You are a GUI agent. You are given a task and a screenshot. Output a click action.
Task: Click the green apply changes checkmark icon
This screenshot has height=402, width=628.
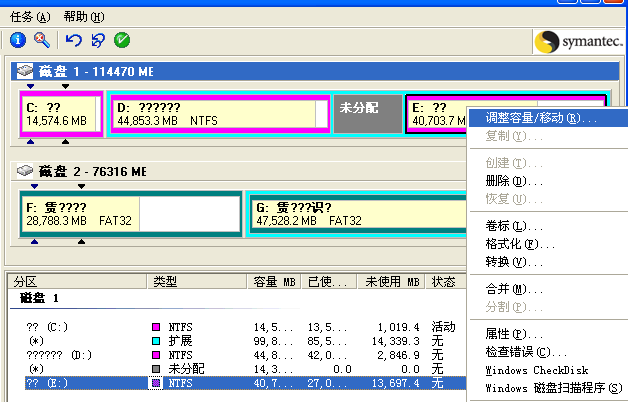tap(122, 40)
